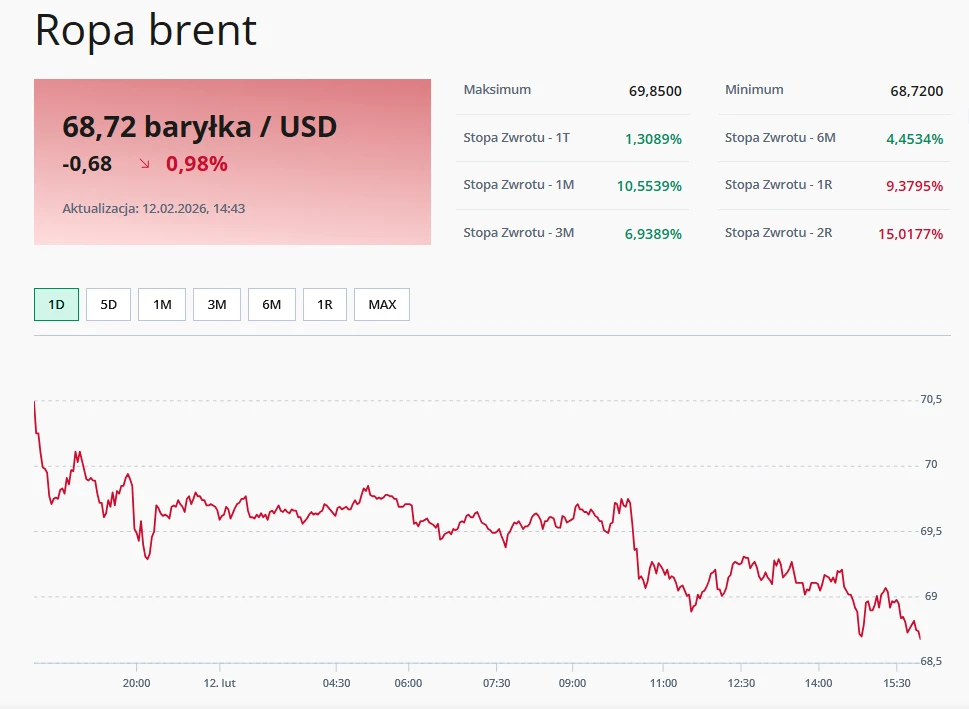Switch to the 5D chart view
The width and height of the screenshot is (969, 709).
(108, 304)
